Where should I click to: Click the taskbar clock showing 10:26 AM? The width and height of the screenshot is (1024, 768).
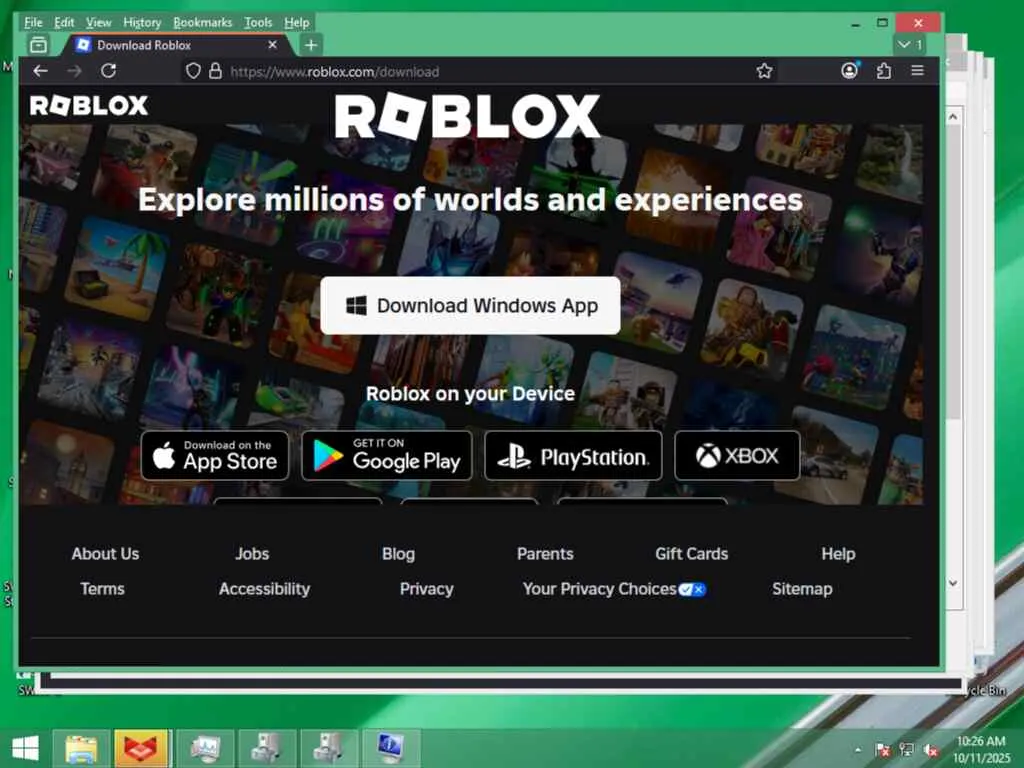pyautogui.click(x=981, y=749)
